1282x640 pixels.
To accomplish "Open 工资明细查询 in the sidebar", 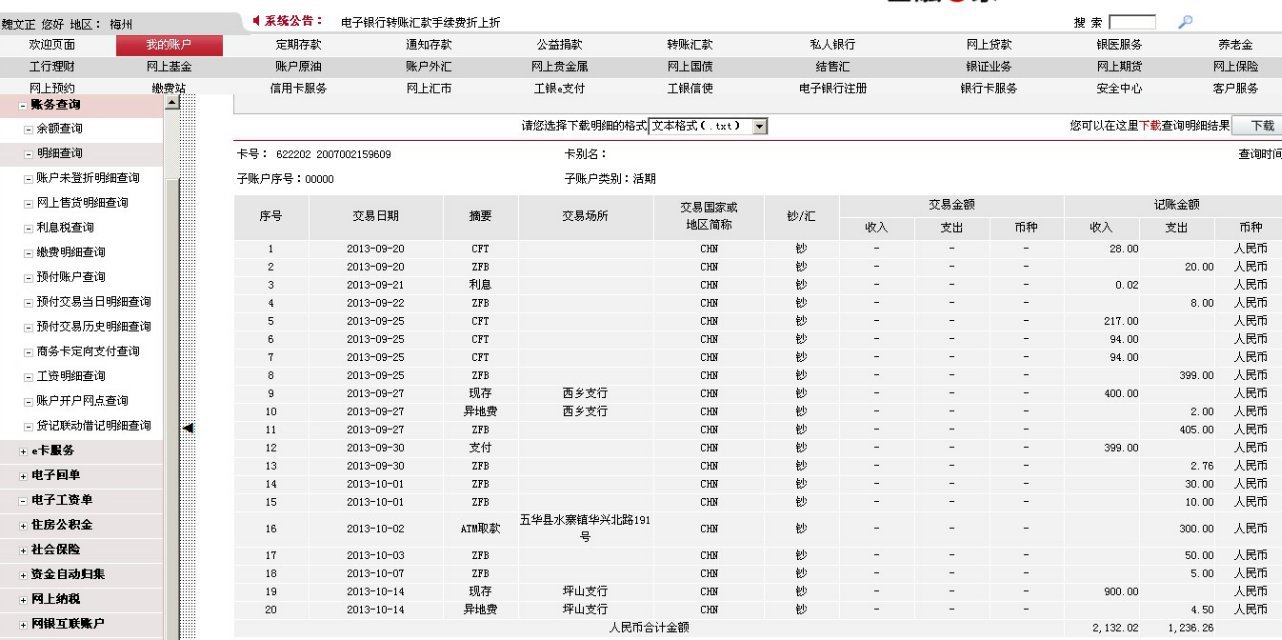I will (70, 376).
